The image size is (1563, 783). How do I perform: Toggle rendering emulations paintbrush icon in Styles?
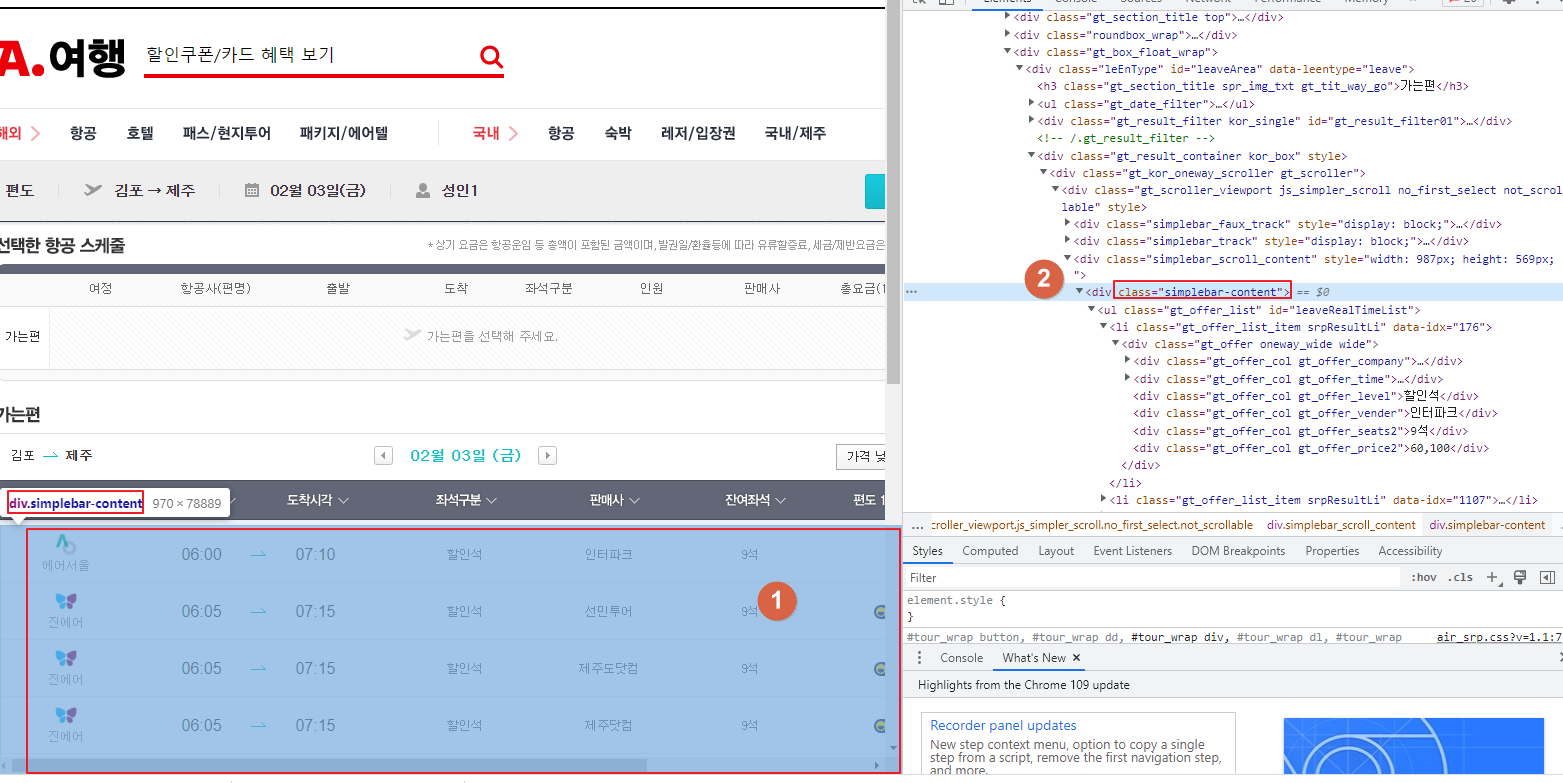pos(1520,577)
